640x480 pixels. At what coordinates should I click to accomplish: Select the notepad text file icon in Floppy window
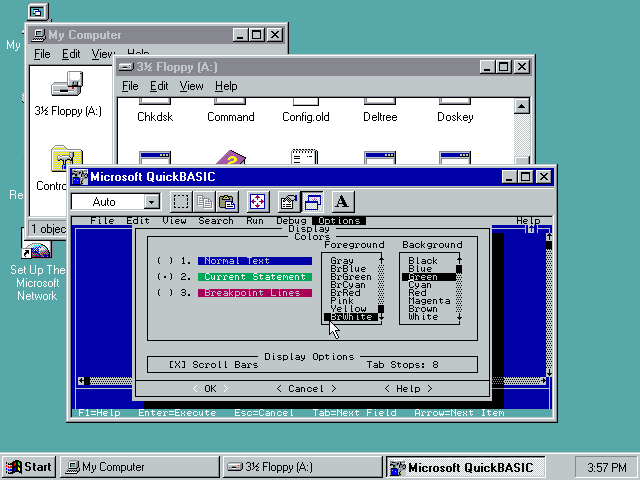(x=304, y=157)
